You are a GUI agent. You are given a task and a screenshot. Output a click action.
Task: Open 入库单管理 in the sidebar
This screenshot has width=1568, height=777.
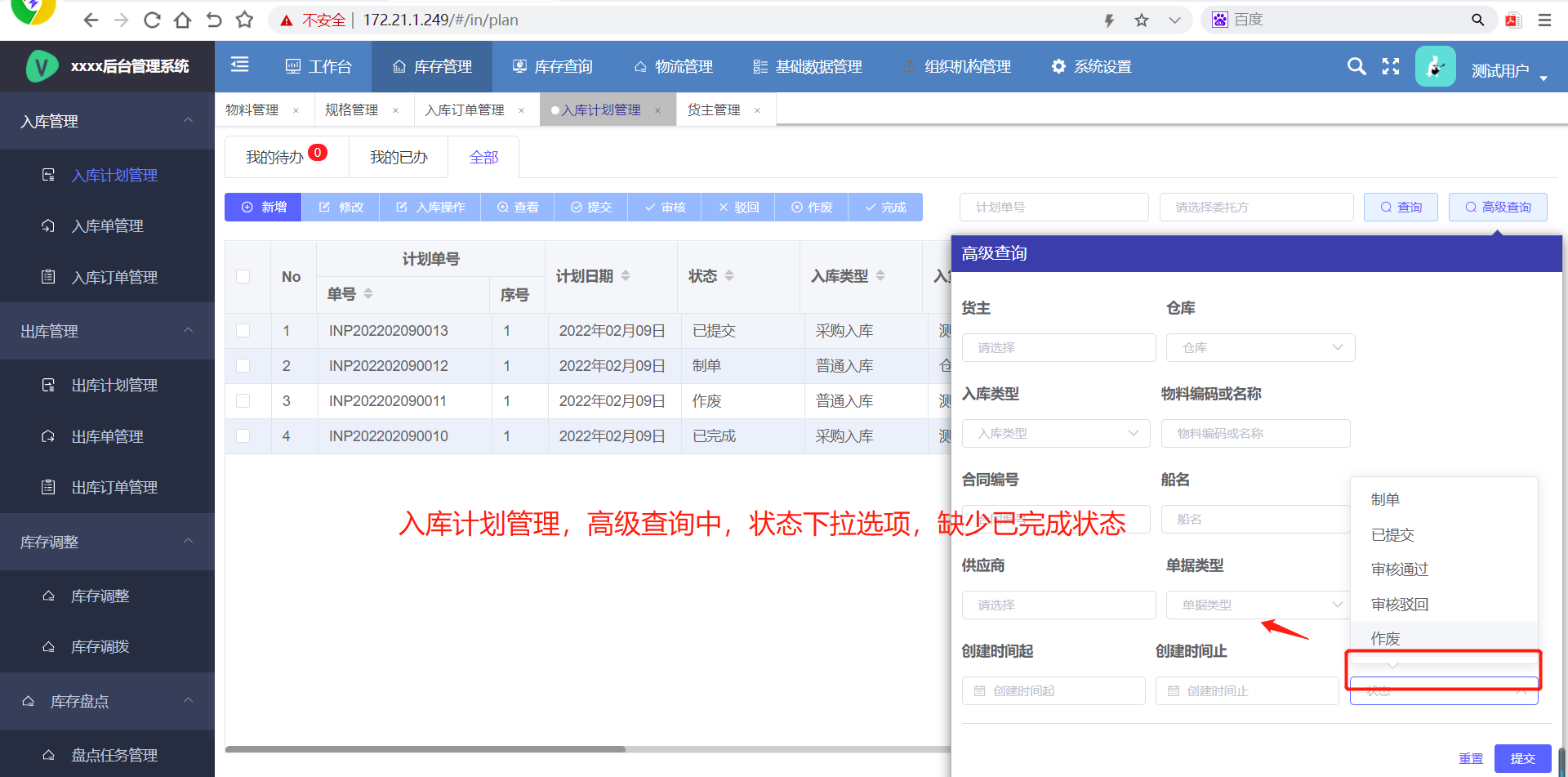pyautogui.click(x=107, y=226)
